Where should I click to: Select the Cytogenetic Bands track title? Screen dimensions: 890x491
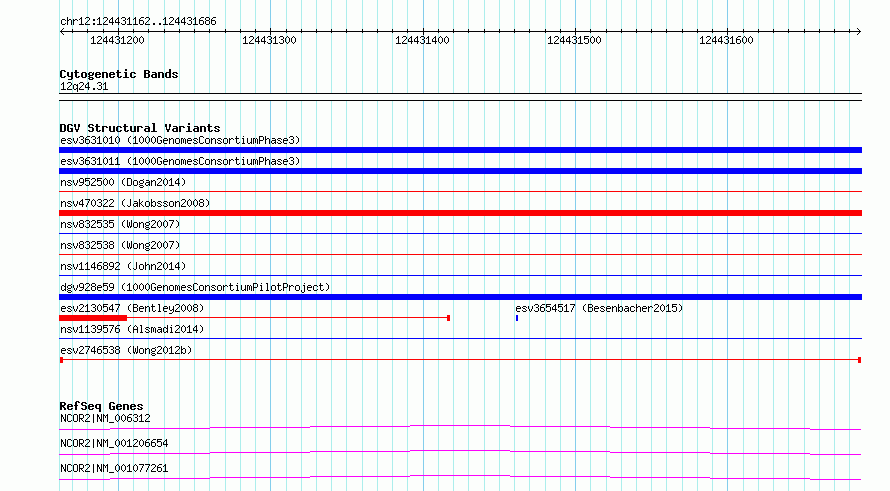tap(119, 74)
